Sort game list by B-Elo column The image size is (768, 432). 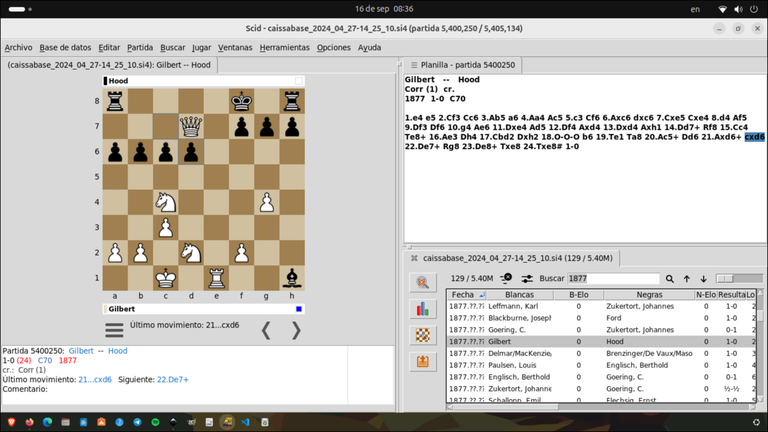point(578,295)
